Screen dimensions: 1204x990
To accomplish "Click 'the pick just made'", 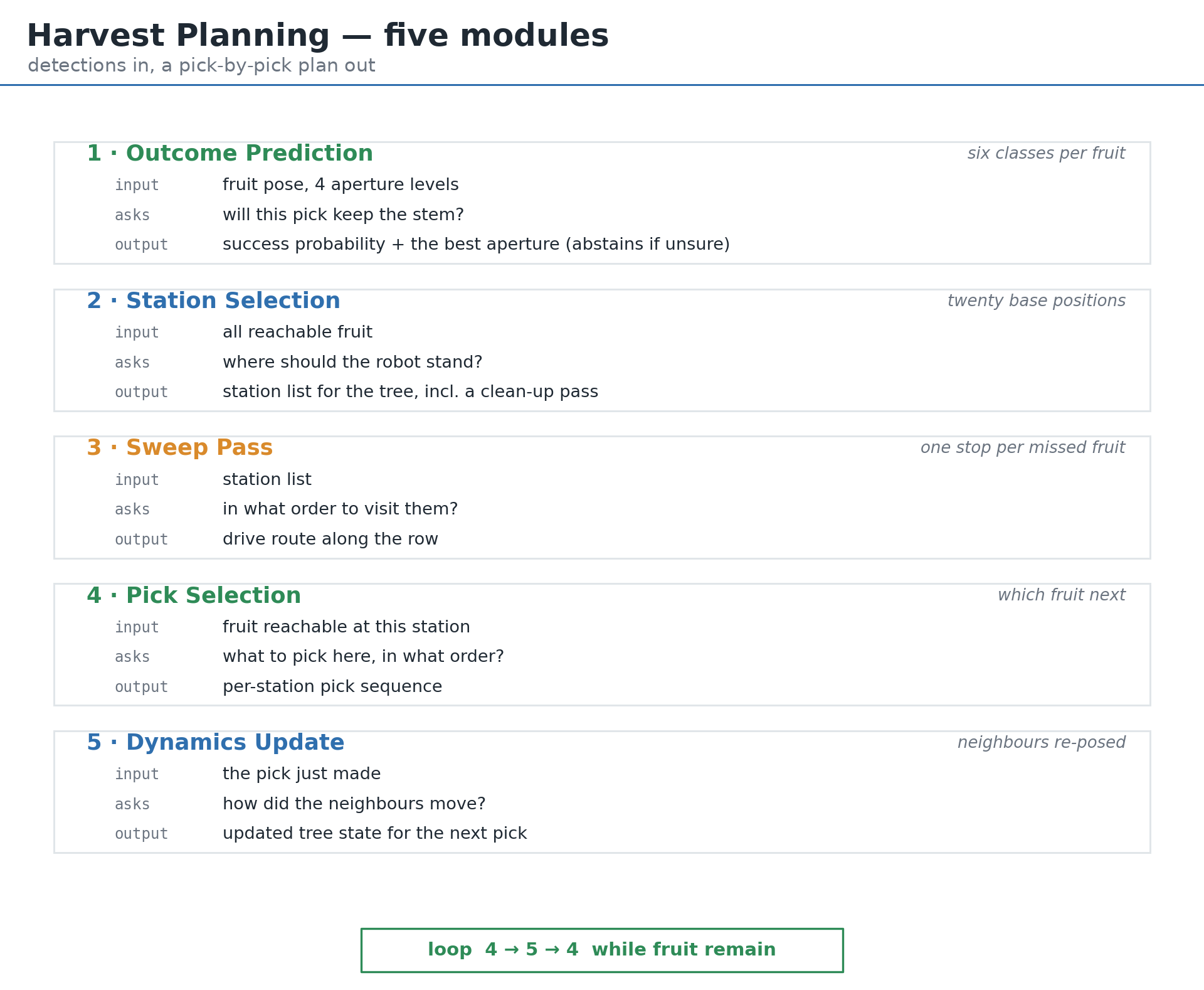I will pyautogui.click(x=302, y=774).
